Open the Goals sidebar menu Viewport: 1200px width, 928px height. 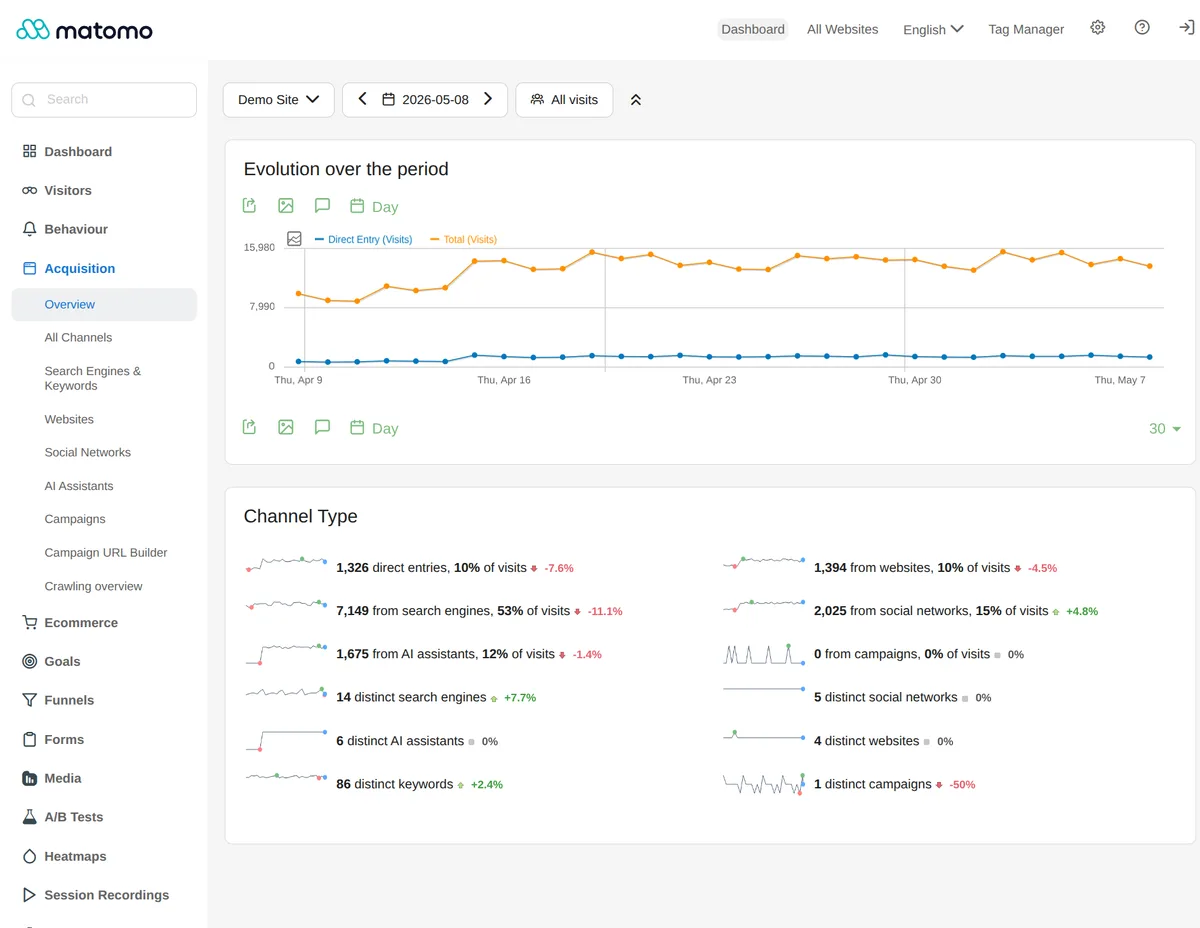[104, 661]
